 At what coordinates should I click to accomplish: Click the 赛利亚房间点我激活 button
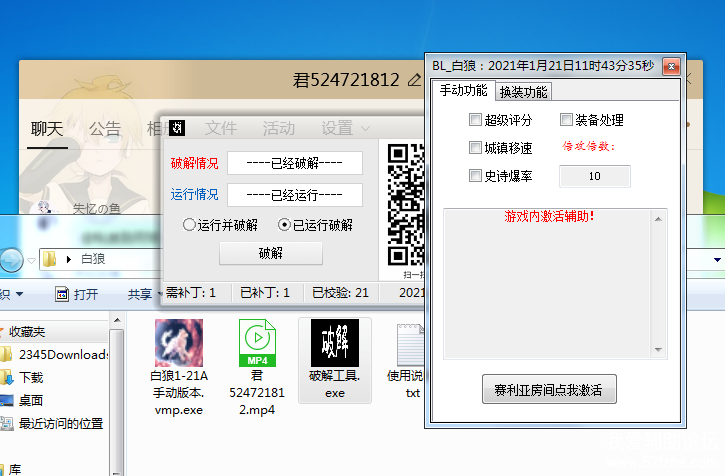tap(548, 387)
